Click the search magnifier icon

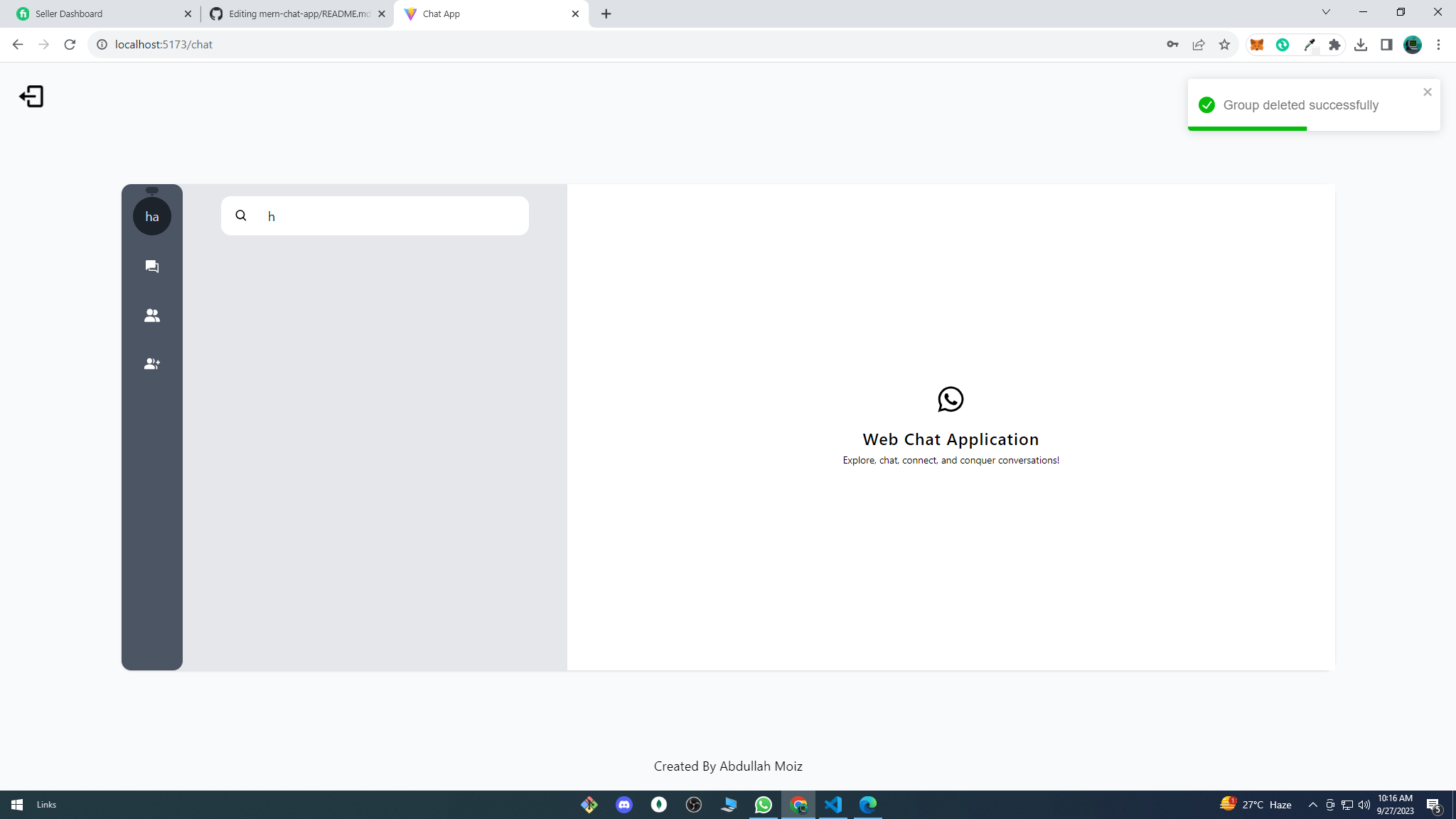[x=241, y=215]
